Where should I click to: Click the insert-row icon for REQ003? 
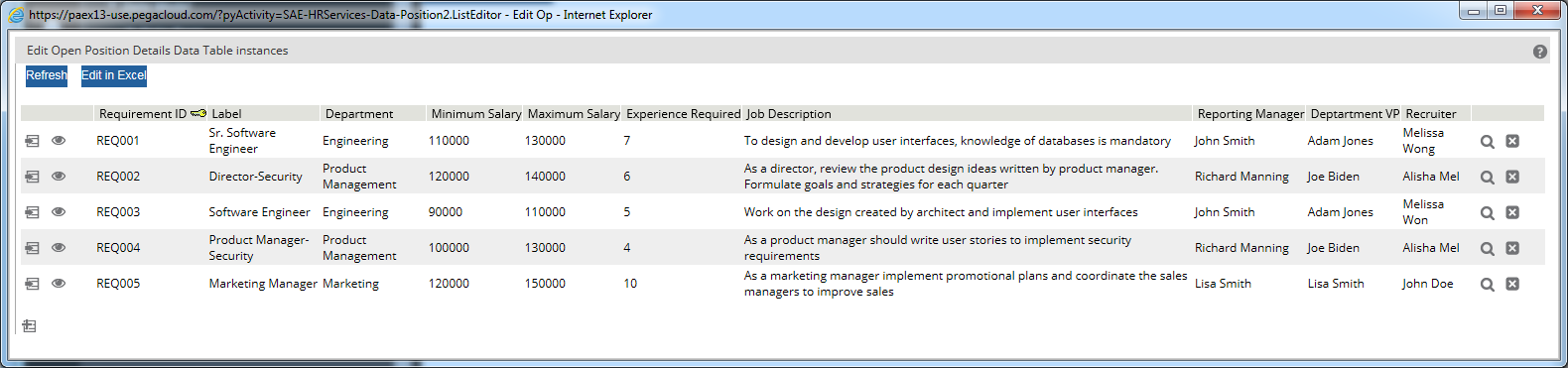coord(32,212)
